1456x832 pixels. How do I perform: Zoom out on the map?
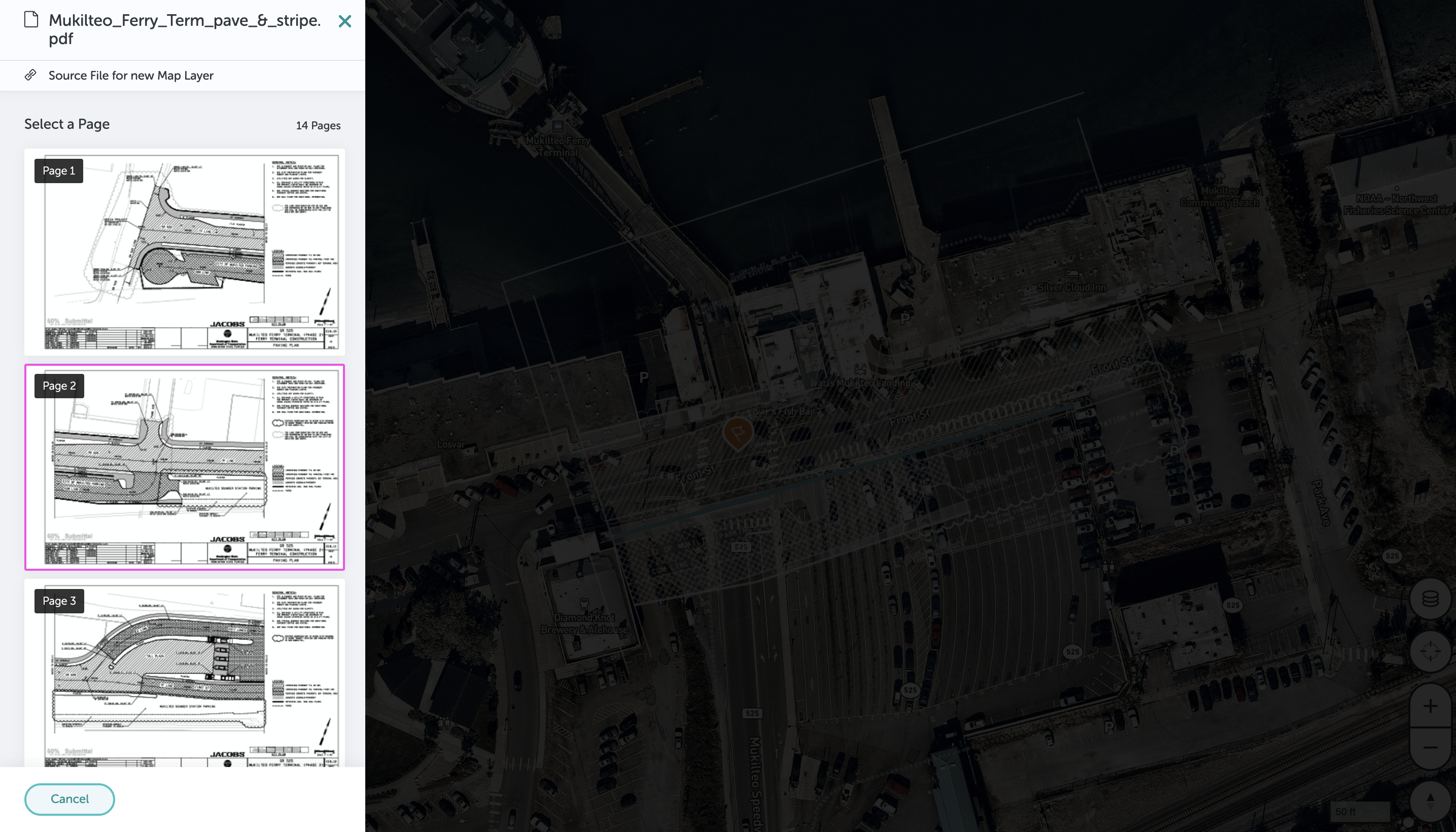tap(1430, 747)
